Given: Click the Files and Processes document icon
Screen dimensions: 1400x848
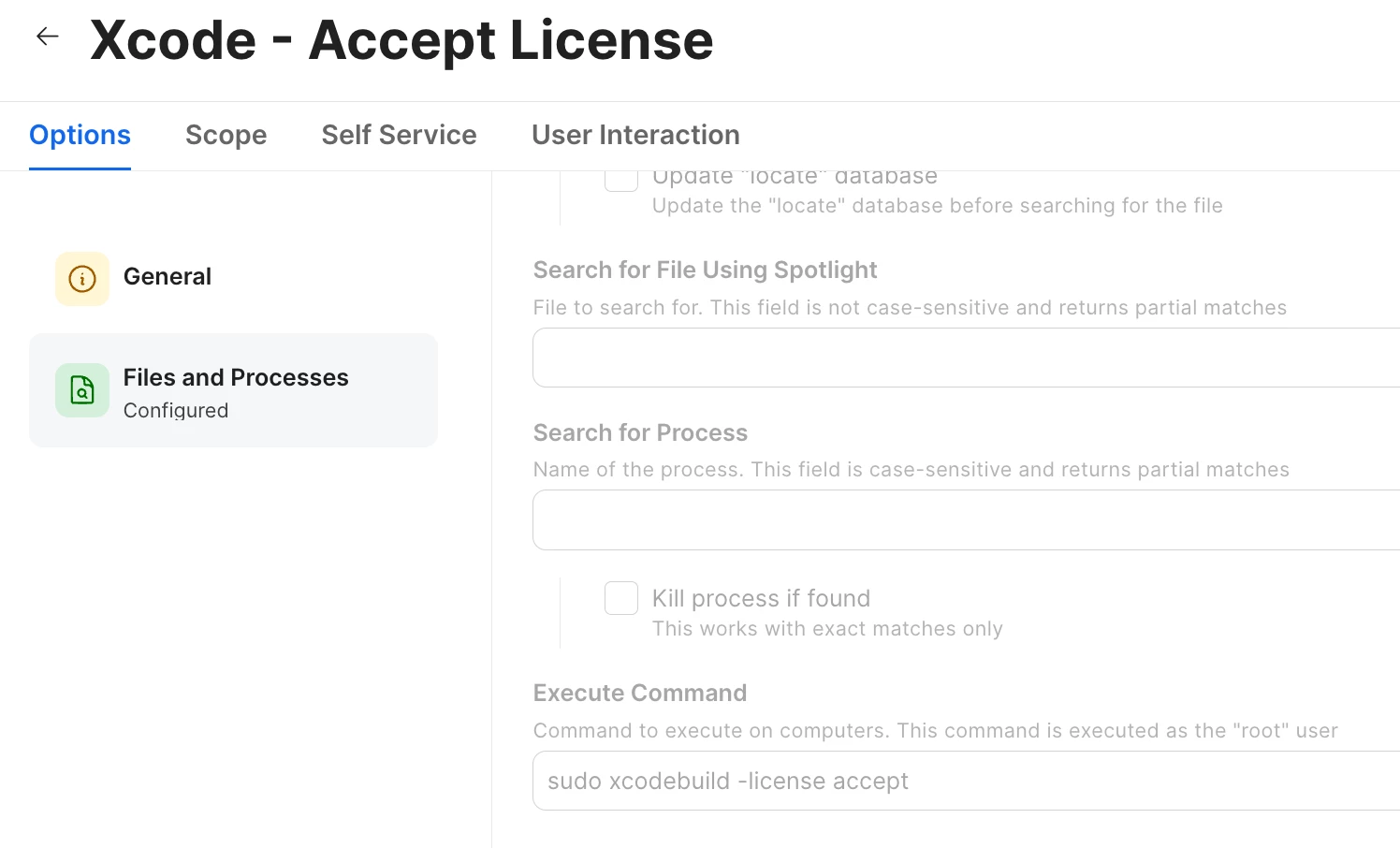Looking at the screenshot, I should (82, 390).
